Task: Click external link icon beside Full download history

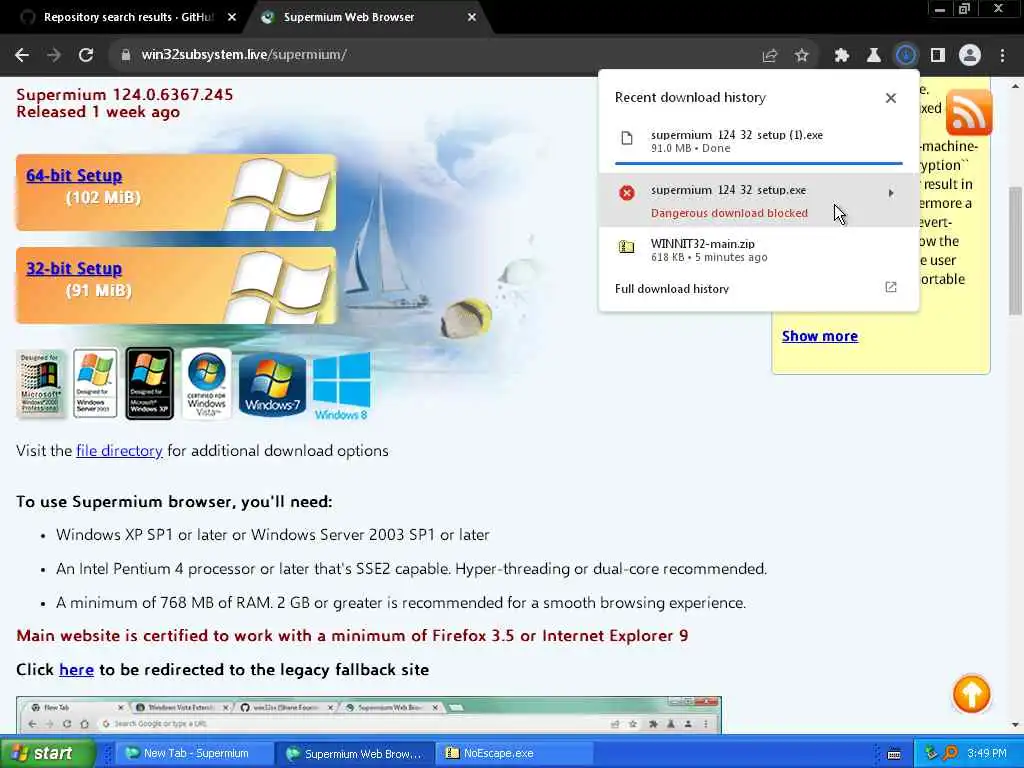Action: [890, 287]
